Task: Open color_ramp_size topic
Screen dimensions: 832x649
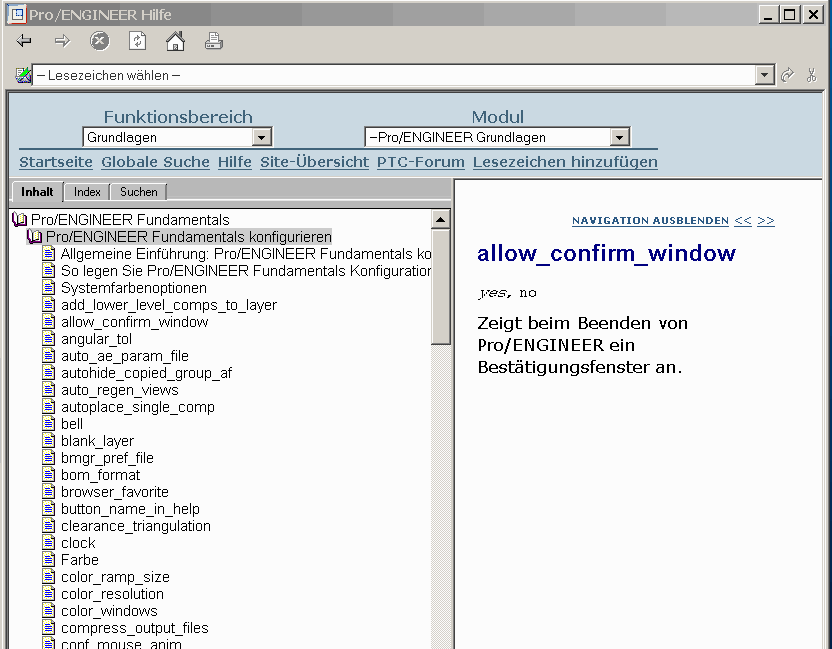Action: pyautogui.click(x=115, y=576)
